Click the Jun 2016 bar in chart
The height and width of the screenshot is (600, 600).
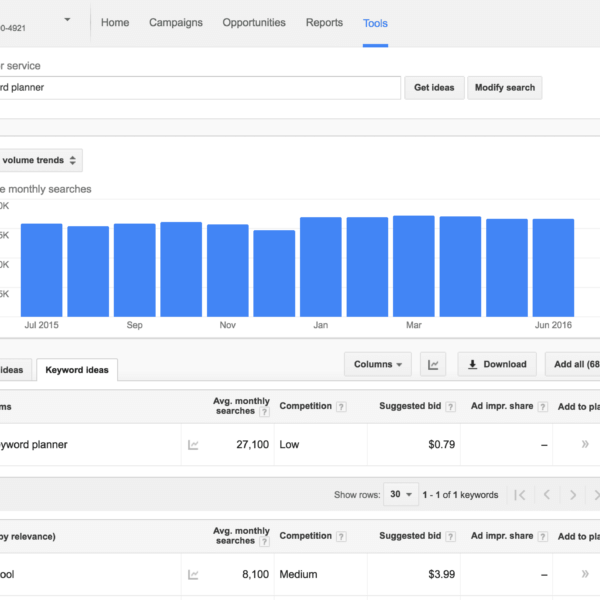point(553,268)
